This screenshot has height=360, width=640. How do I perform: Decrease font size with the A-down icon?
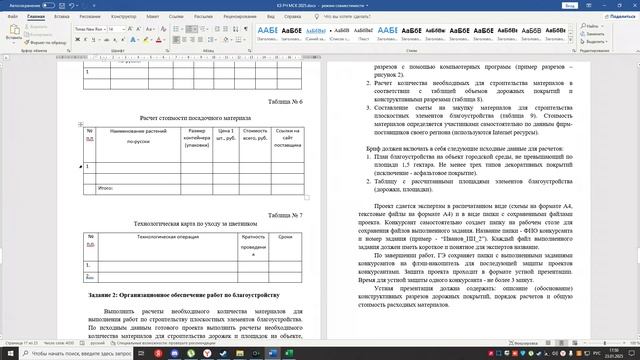pos(138,29)
